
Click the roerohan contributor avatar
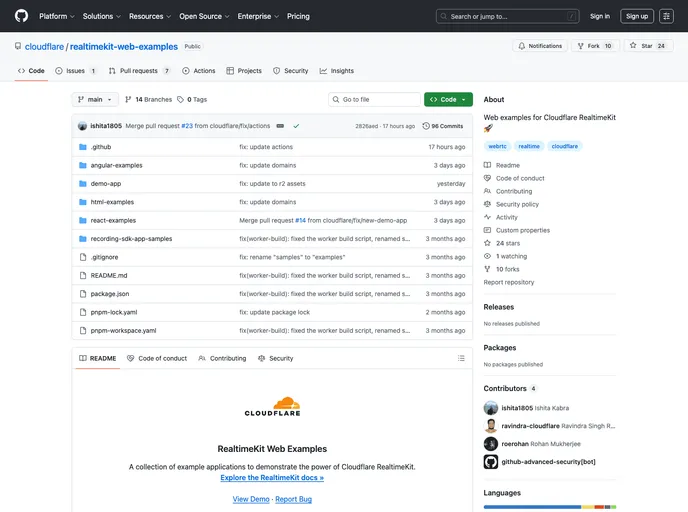coord(491,444)
